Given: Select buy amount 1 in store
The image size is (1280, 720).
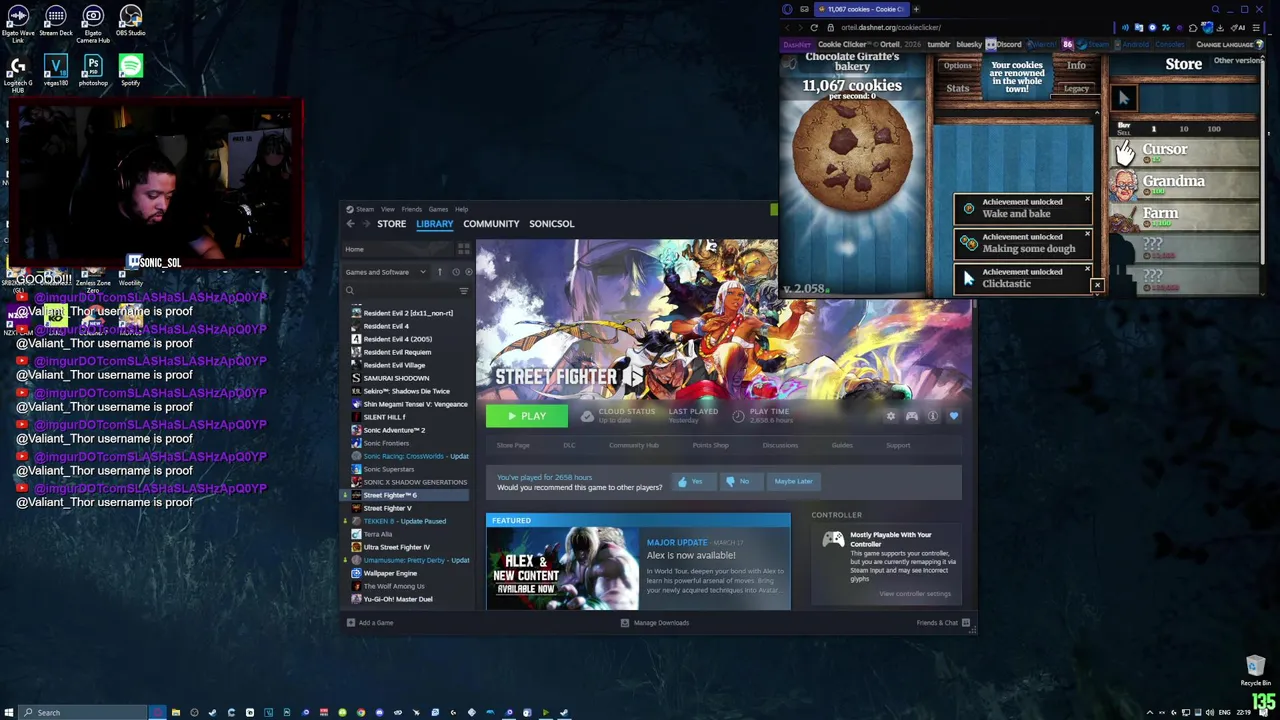Looking at the screenshot, I should (1153, 129).
